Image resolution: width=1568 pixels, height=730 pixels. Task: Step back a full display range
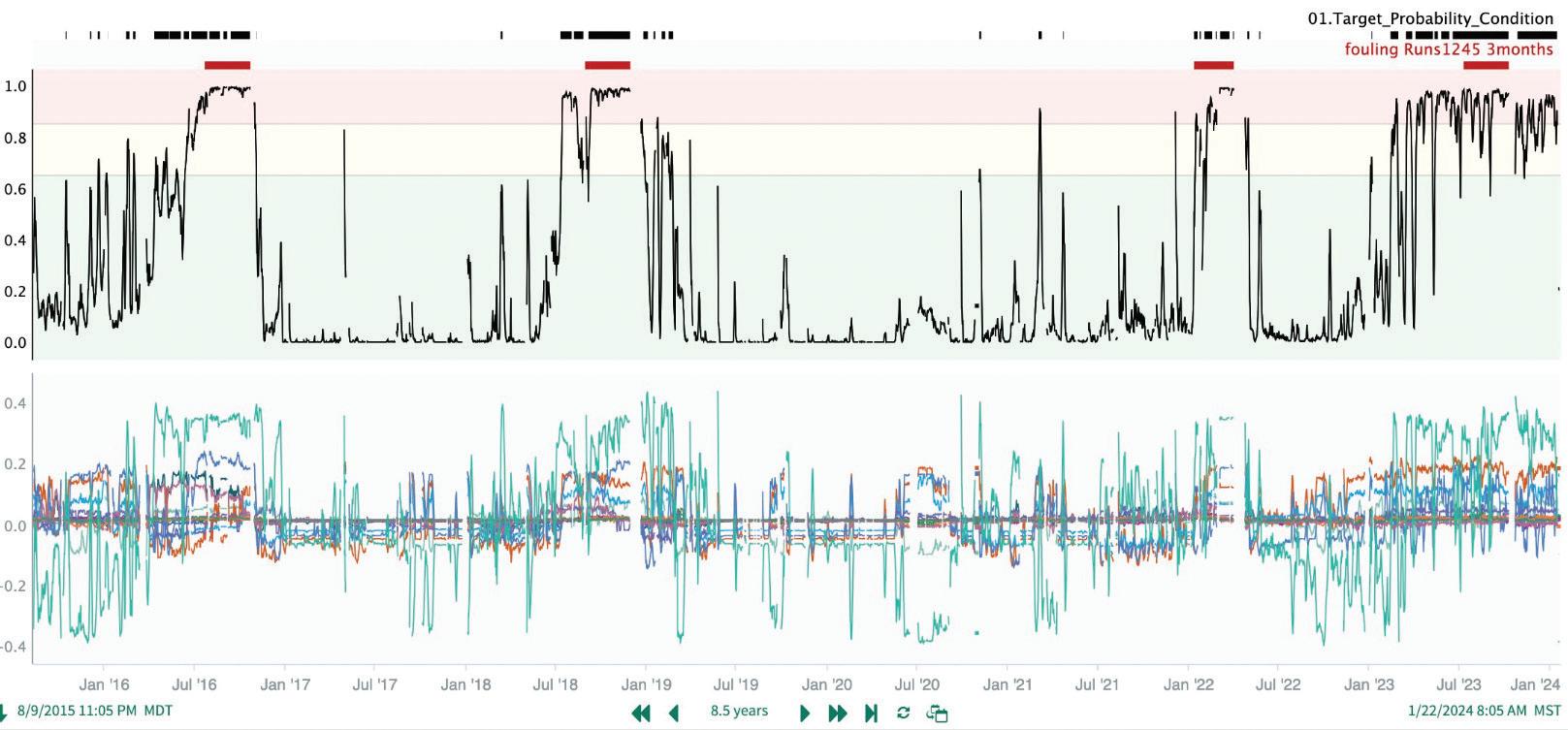tap(640, 714)
